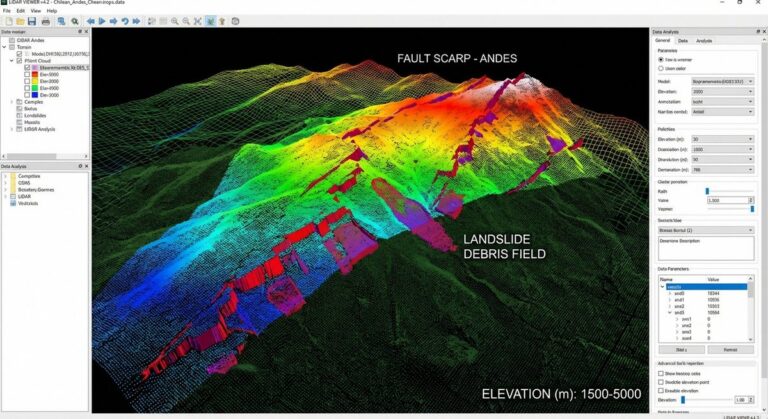768x419 pixels.
Task: Click the right button below Data Parameters table
Action: pyautogui.click(x=730, y=350)
